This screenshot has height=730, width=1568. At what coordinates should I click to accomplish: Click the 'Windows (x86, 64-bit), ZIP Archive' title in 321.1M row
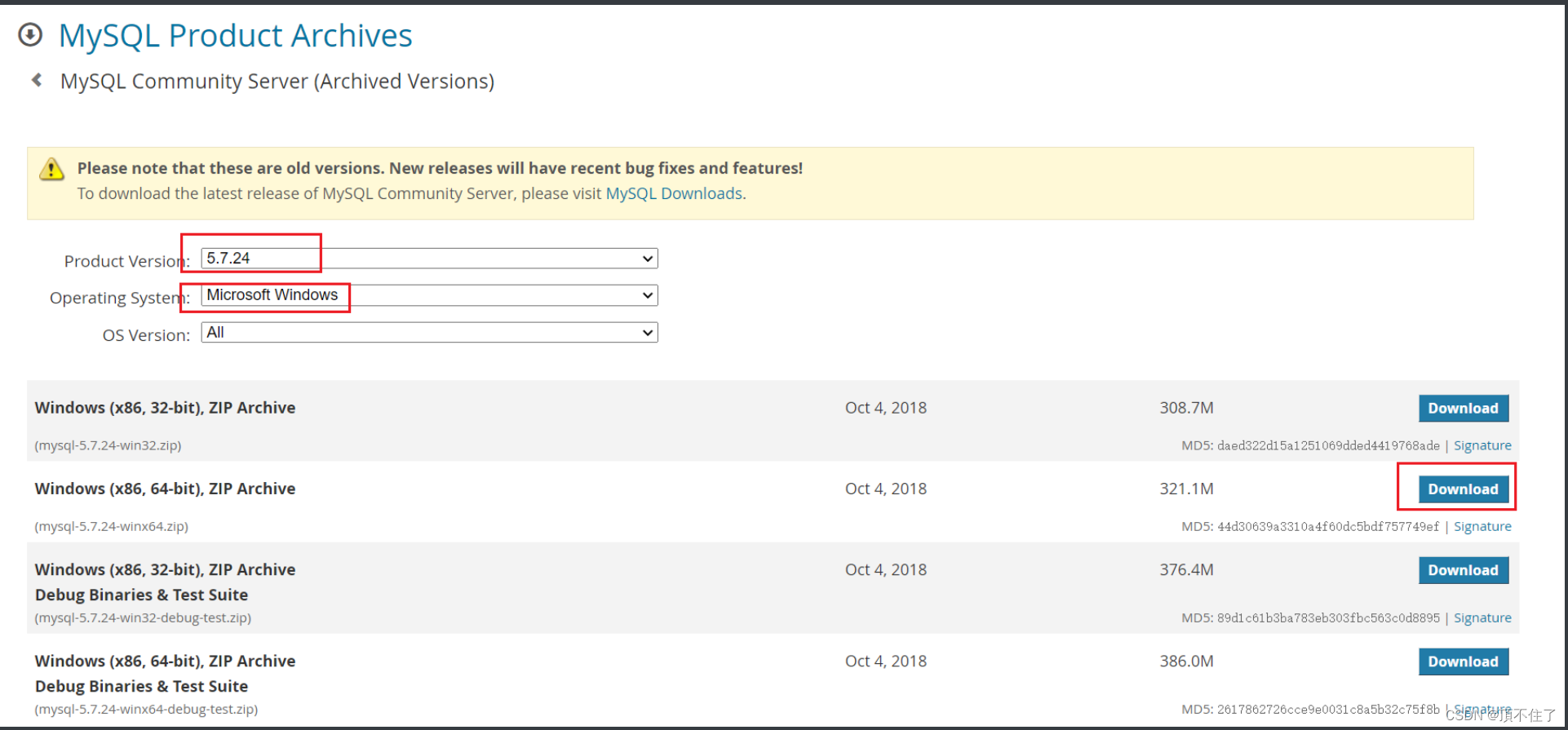(165, 489)
